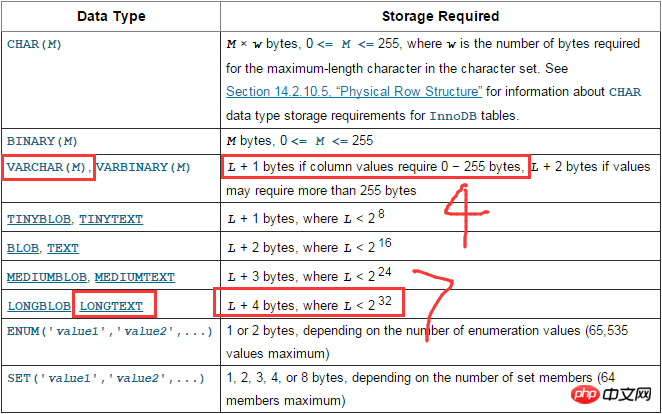Open the BLOB data type link

tap(22, 247)
